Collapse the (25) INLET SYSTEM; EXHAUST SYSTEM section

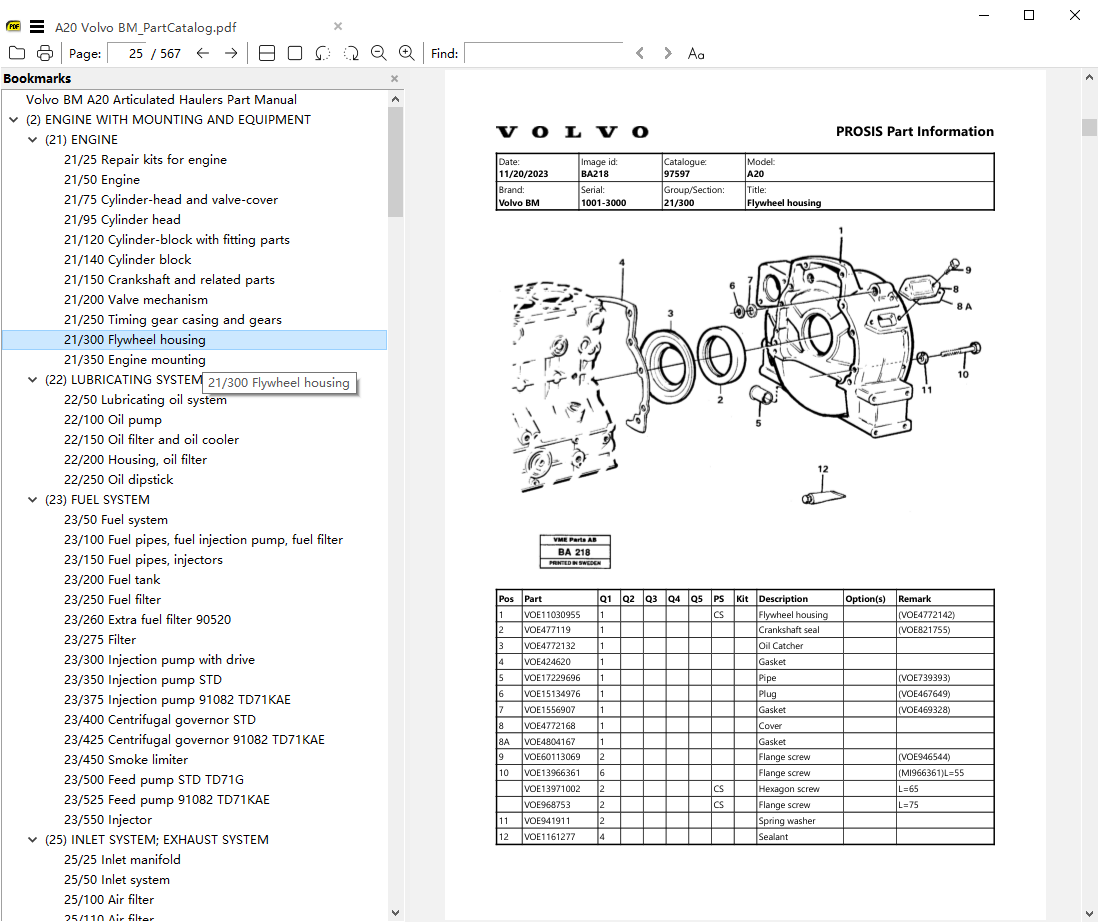(x=32, y=840)
